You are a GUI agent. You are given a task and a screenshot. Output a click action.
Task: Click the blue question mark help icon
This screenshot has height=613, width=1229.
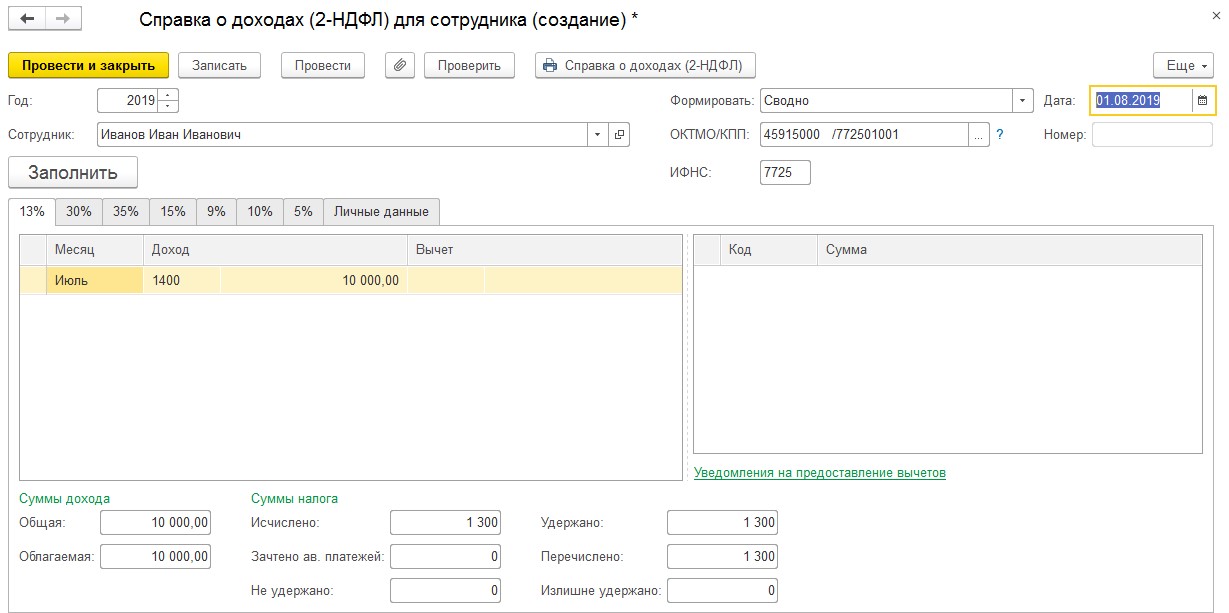point(999,135)
